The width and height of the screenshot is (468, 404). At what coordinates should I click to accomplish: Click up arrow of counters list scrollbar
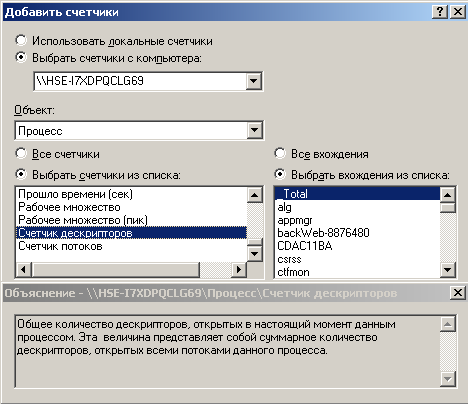point(255,195)
